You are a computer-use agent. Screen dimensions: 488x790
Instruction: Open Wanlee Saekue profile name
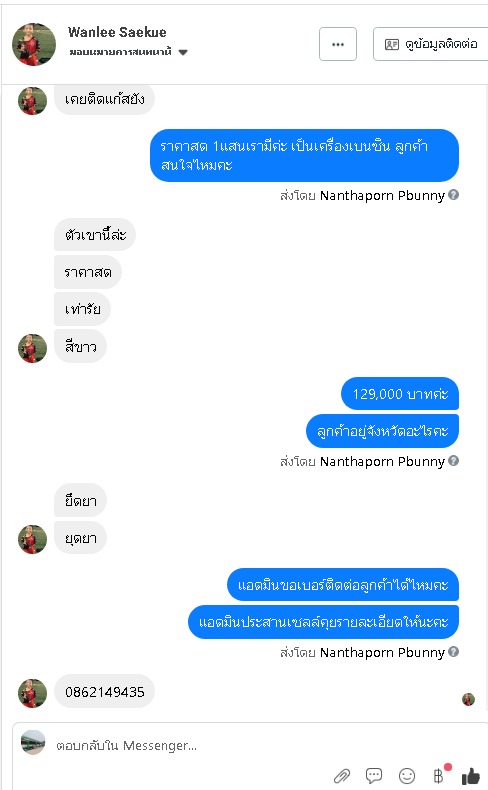click(x=117, y=32)
